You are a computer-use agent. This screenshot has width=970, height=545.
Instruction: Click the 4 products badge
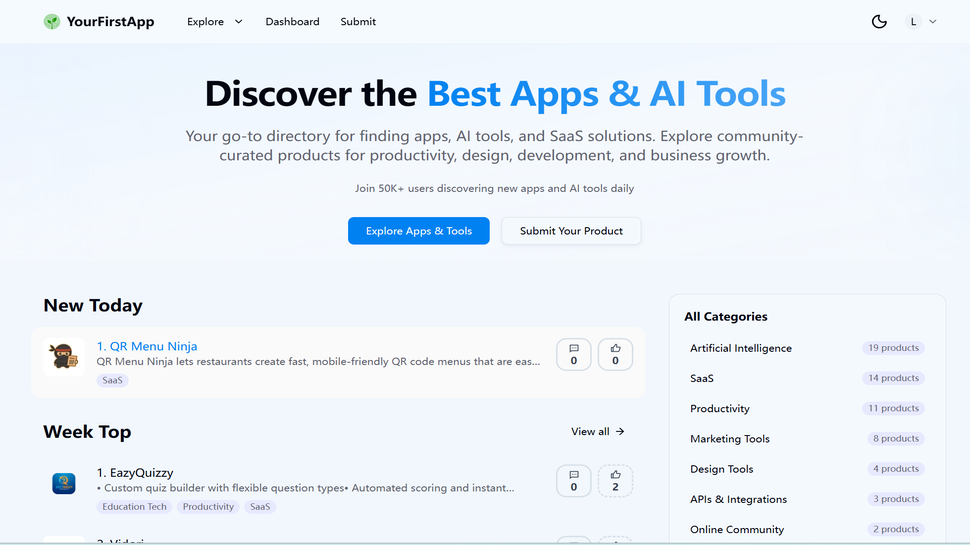(x=896, y=469)
